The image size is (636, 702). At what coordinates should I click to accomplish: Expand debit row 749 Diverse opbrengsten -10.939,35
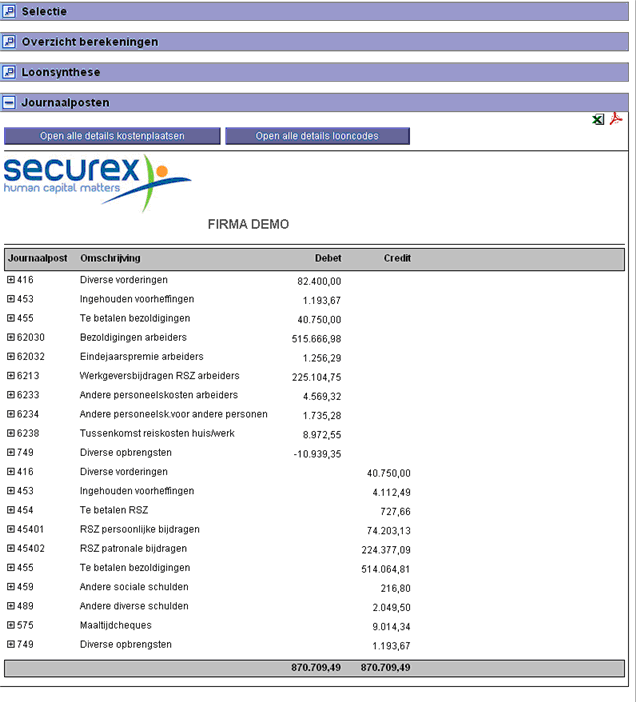click(x=11, y=453)
